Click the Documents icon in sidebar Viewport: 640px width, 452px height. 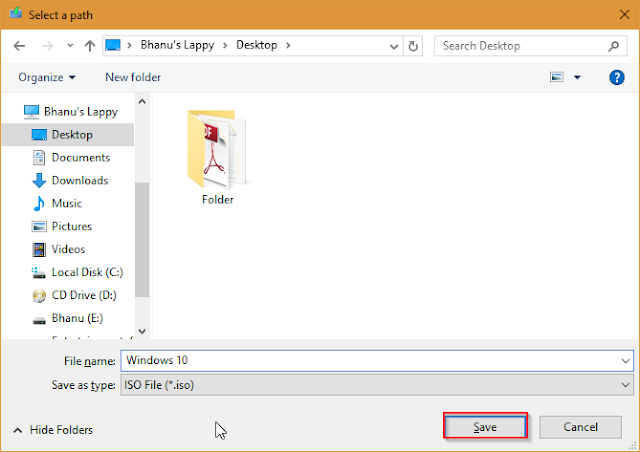39,158
